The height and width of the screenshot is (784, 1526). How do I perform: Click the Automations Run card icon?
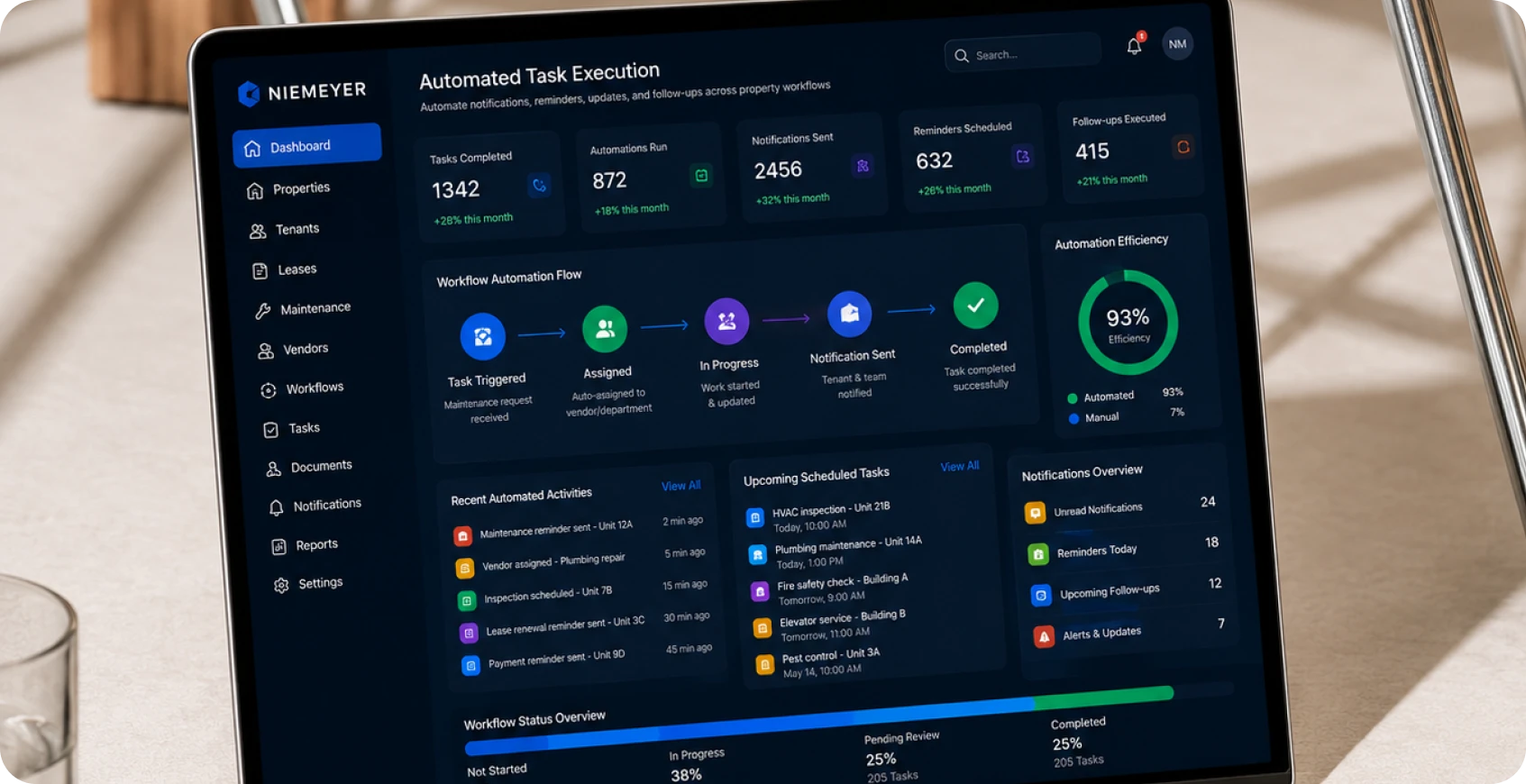click(701, 175)
